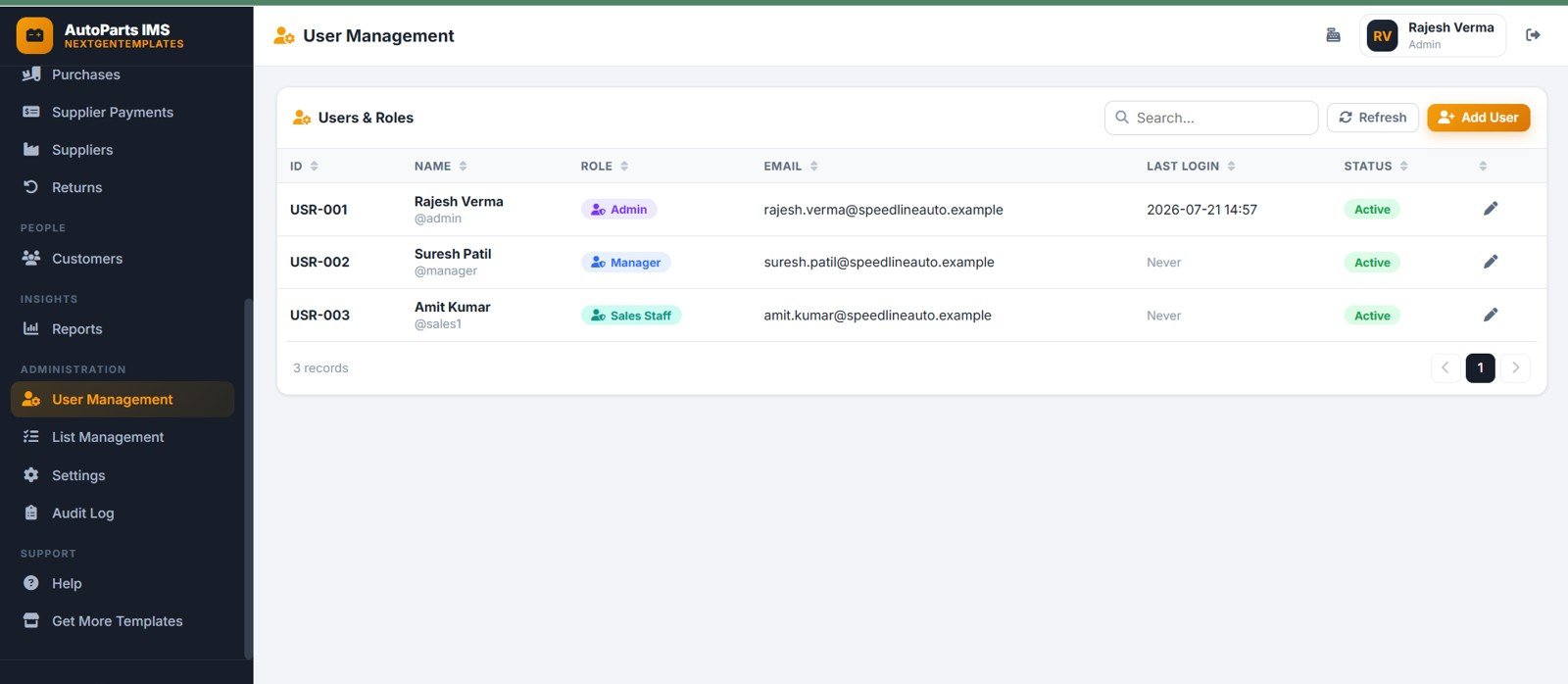This screenshot has height=684, width=1568.
Task: Open the Returns page
Action: [122, 187]
